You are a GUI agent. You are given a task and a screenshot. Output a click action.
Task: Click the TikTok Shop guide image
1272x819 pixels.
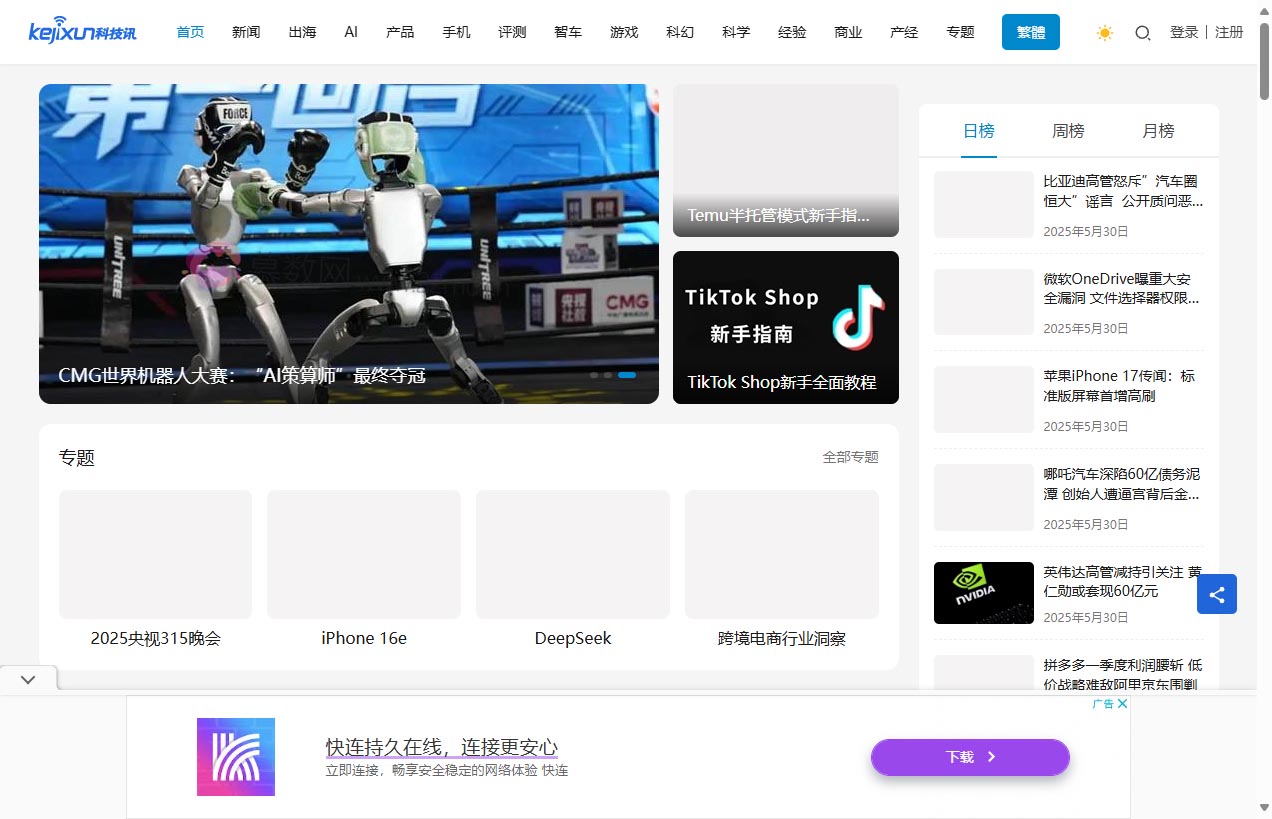pyautogui.click(x=785, y=327)
